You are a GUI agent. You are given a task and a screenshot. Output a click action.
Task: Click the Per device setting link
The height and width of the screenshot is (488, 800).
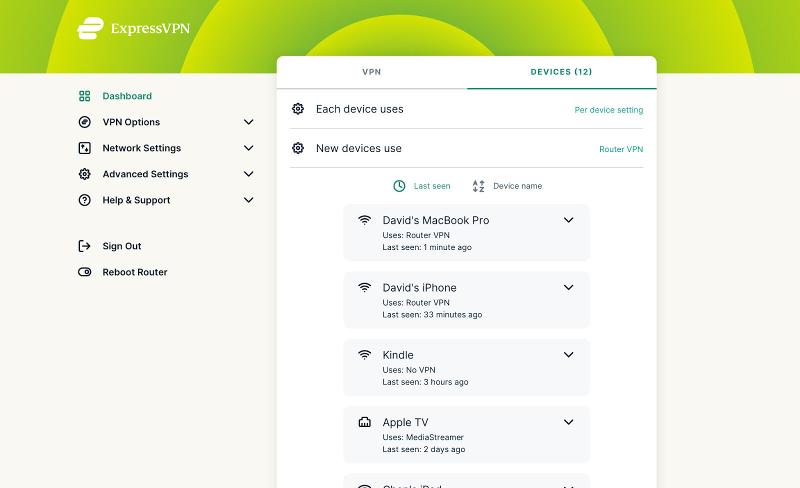click(x=609, y=110)
